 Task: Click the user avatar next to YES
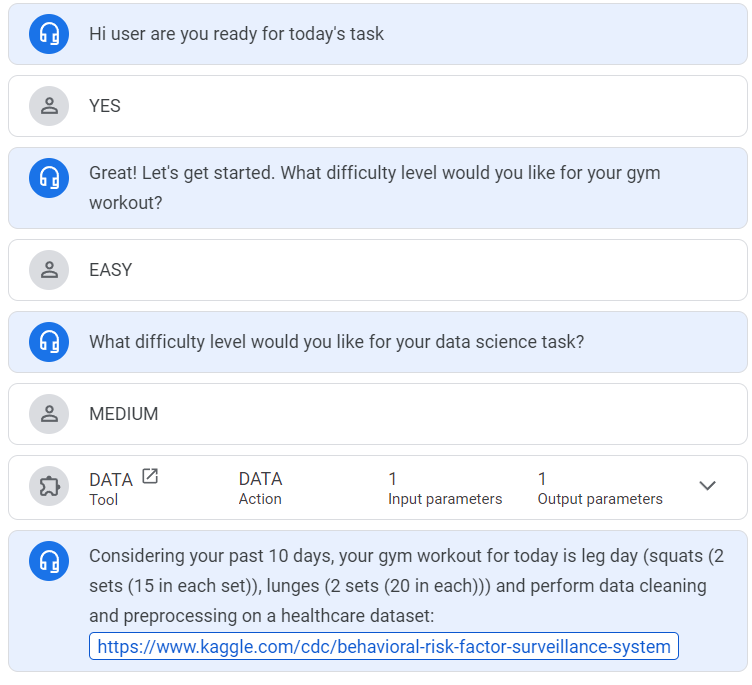click(48, 106)
